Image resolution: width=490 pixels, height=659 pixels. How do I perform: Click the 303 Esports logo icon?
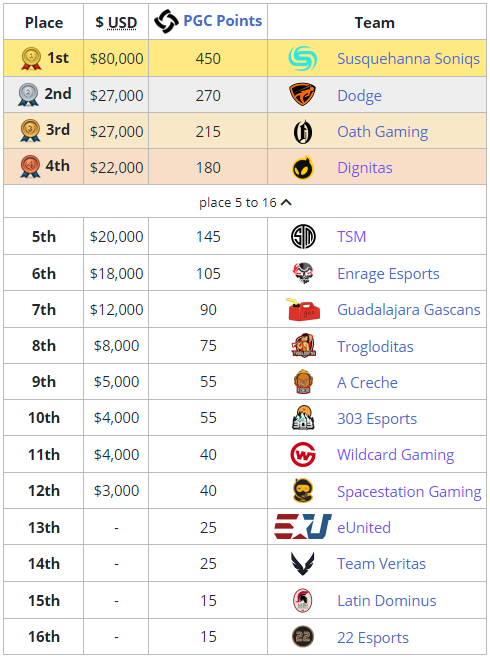[303, 418]
